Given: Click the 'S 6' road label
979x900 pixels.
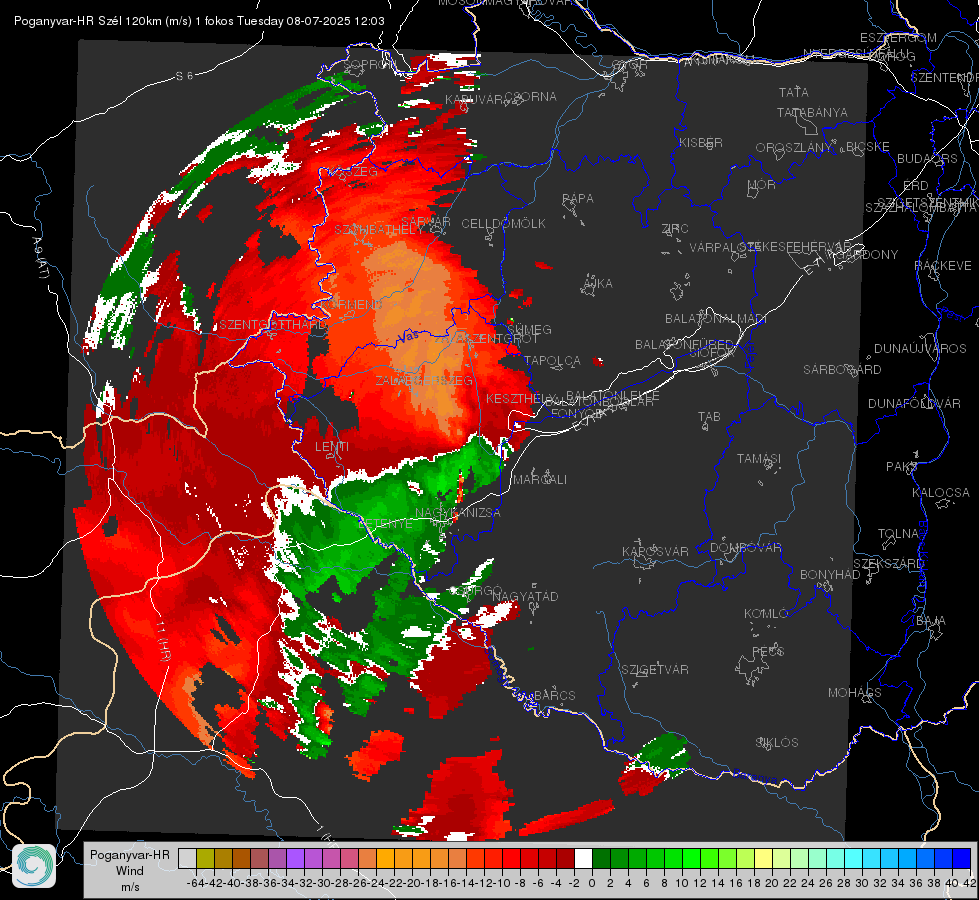Looking at the screenshot, I should point(184,76).
